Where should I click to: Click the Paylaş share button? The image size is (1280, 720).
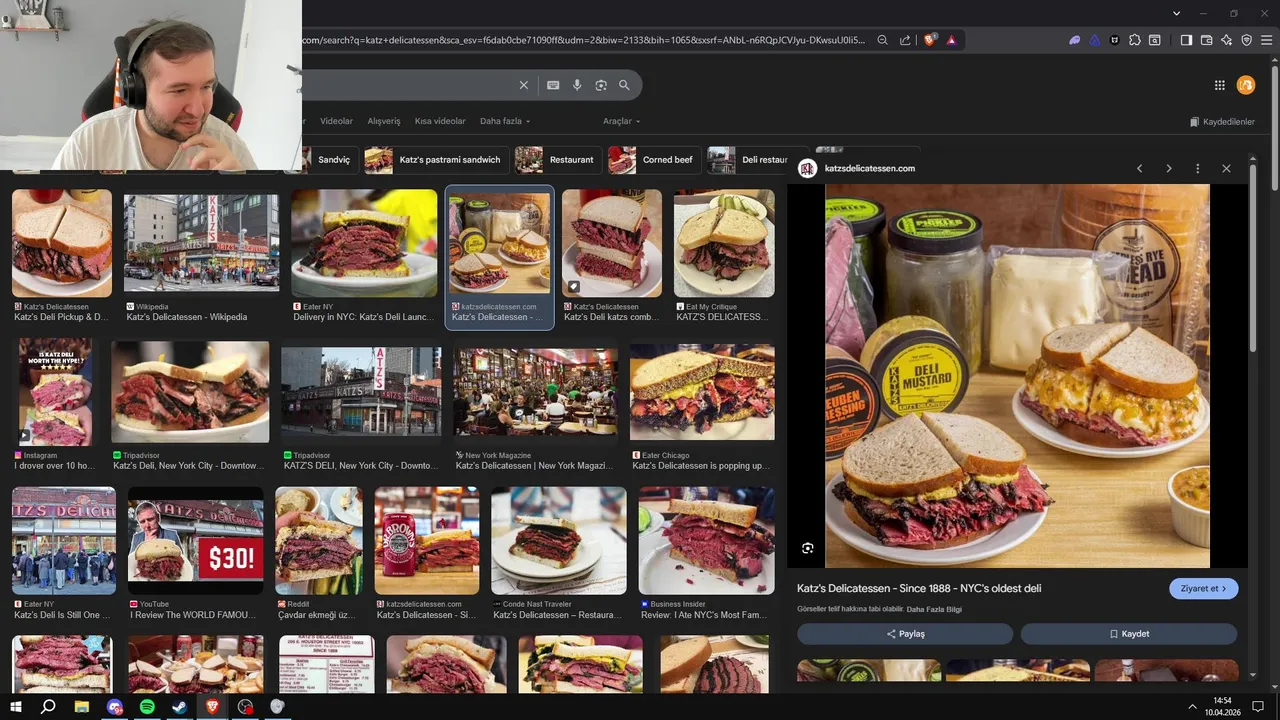[x=905, y=634]
